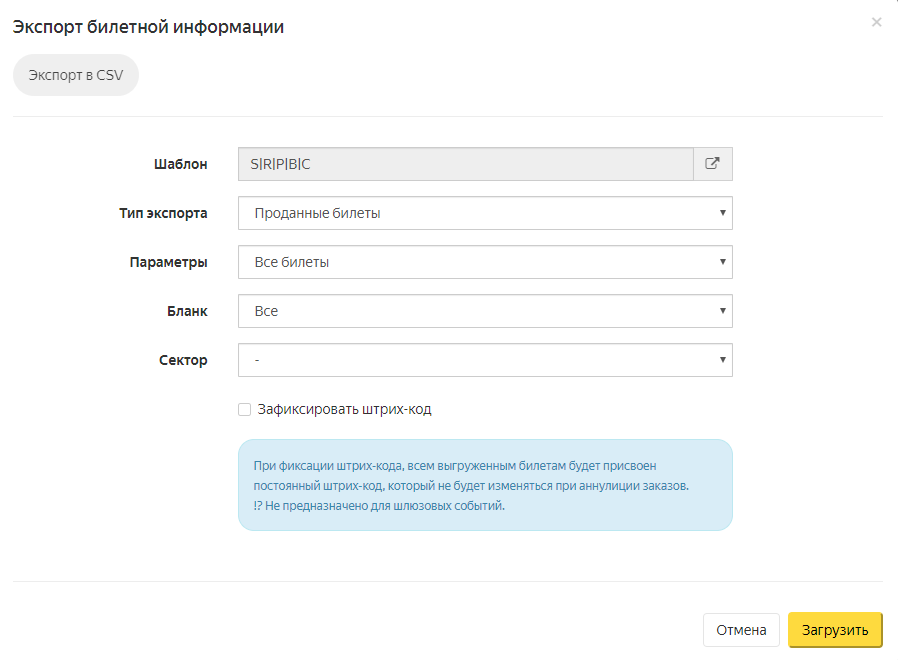898x660 pixels.
Task: Enable the Зафиксировать штрих-код checkbox
Action: tap(244, 409)
